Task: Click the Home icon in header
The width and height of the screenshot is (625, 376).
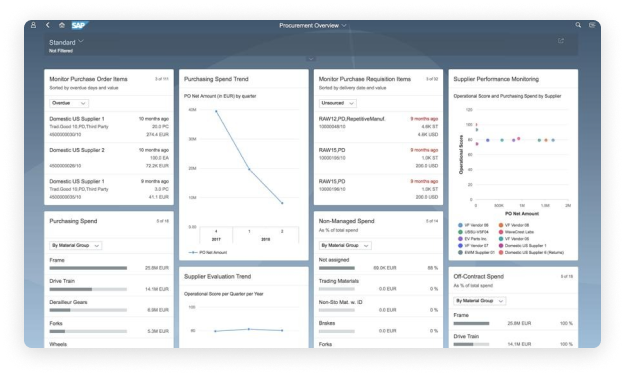Action: click(x=62, y=25)
